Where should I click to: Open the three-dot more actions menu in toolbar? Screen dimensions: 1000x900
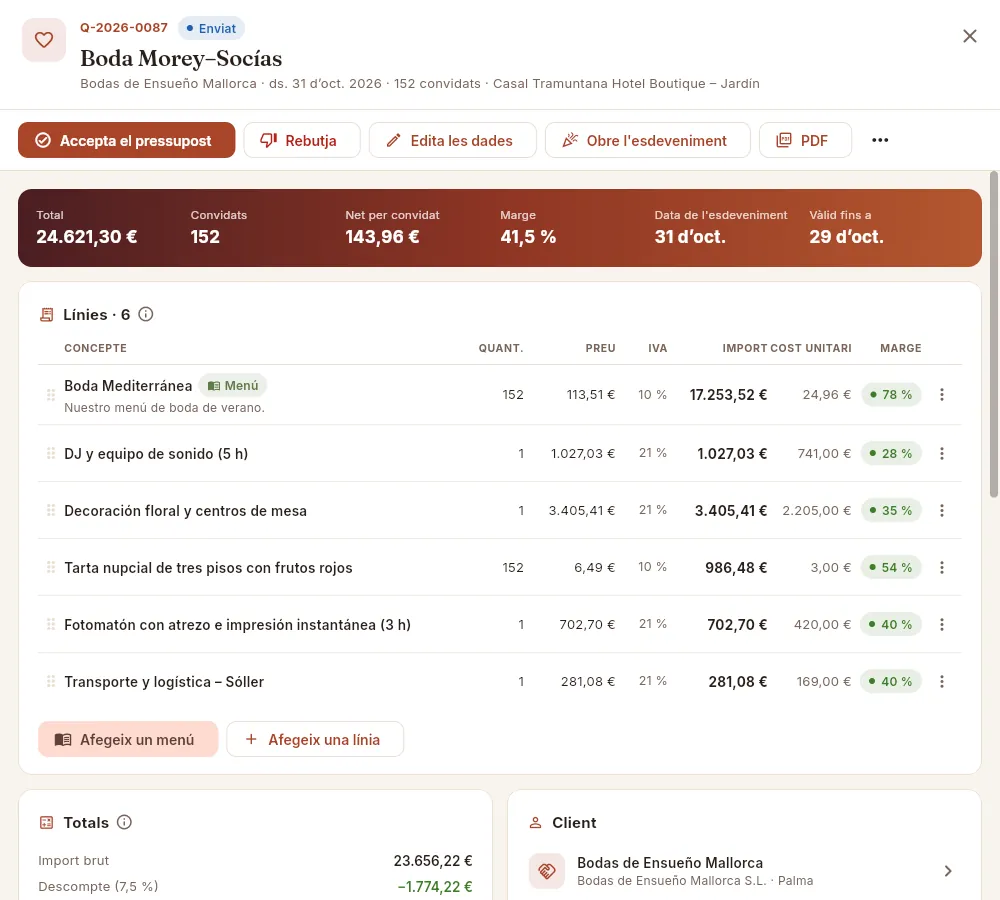point(880,140)
